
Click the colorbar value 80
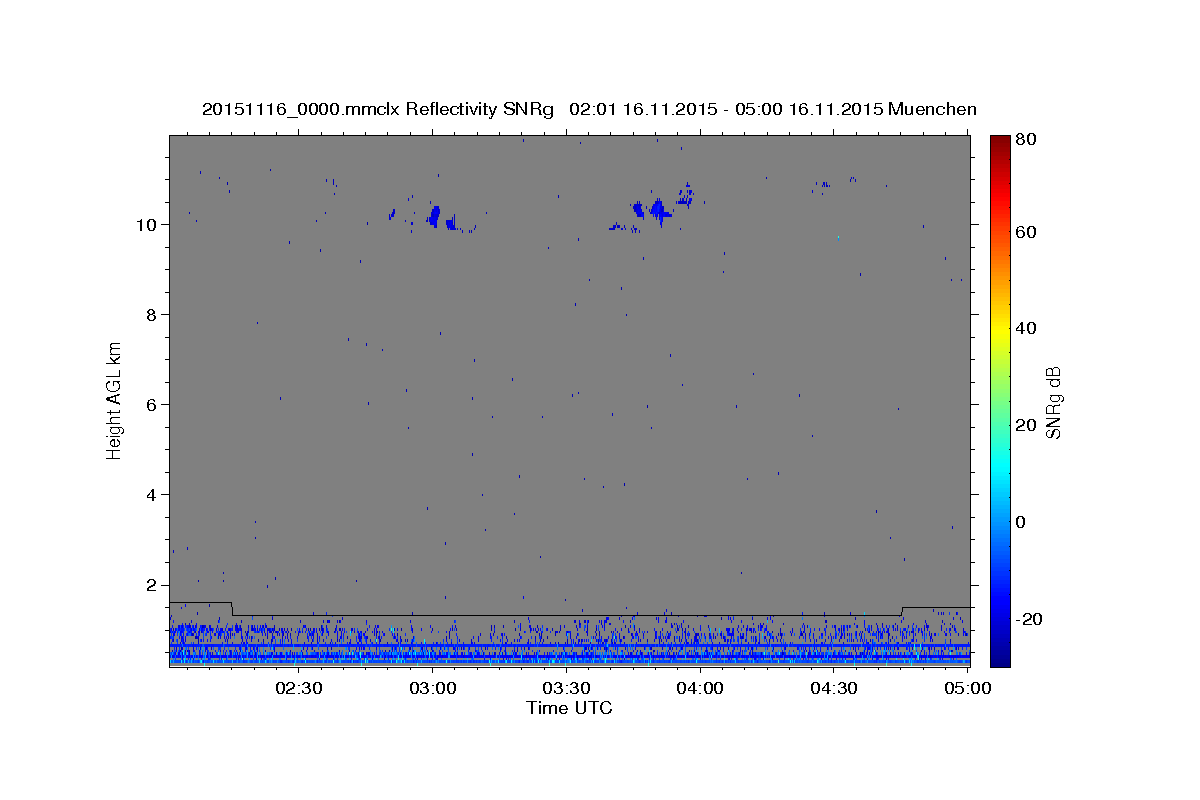(1027, 139)
